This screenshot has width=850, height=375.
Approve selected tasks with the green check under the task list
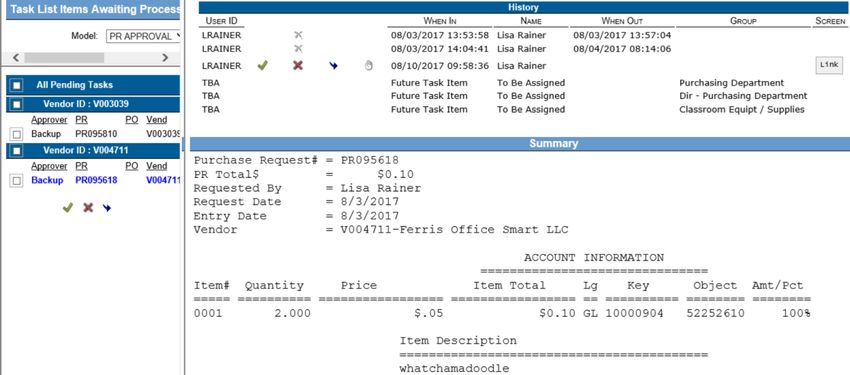(x=67, y=208)
